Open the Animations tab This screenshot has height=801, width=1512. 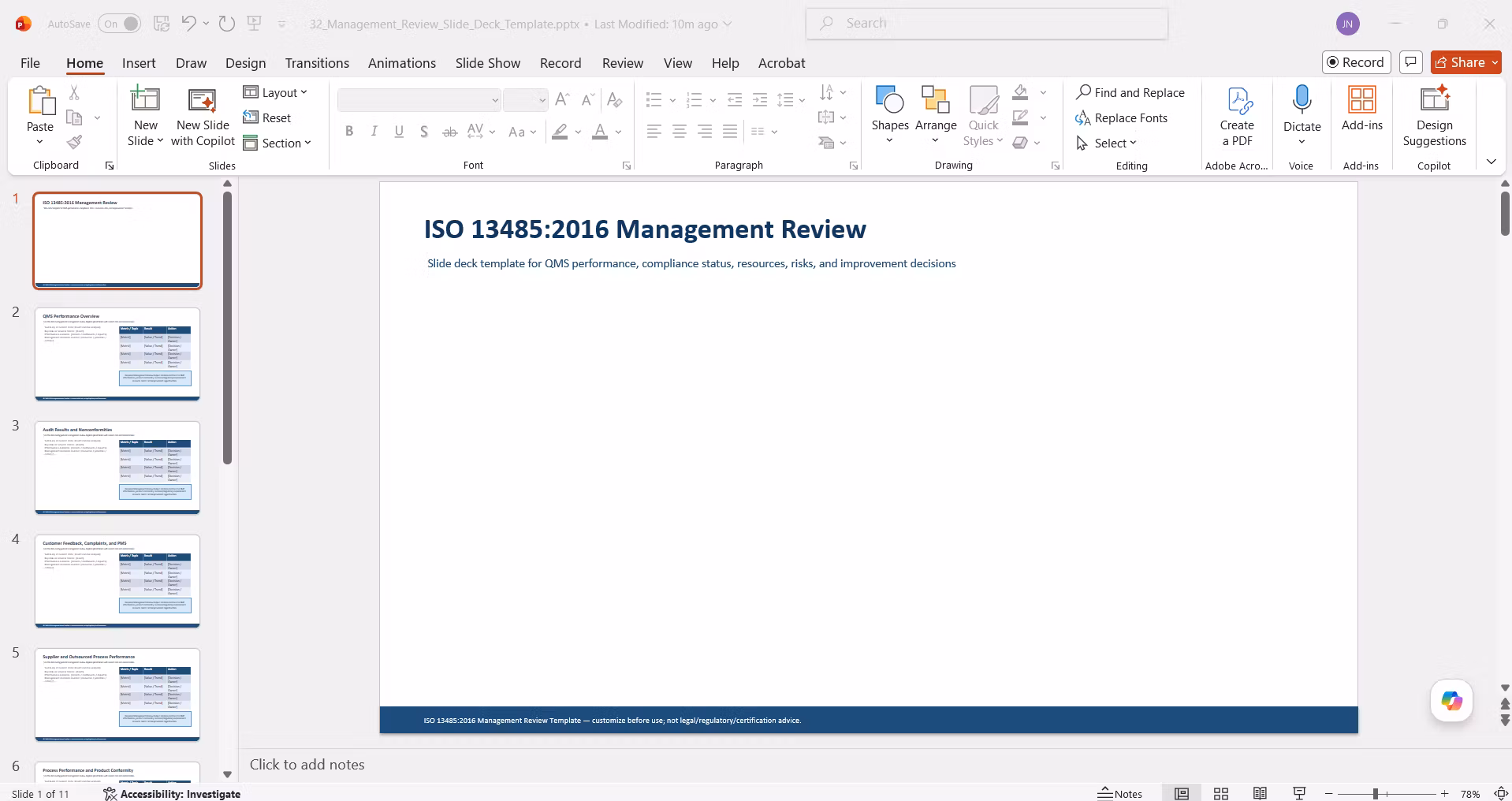pyautogui.click(x=402, y=63)
